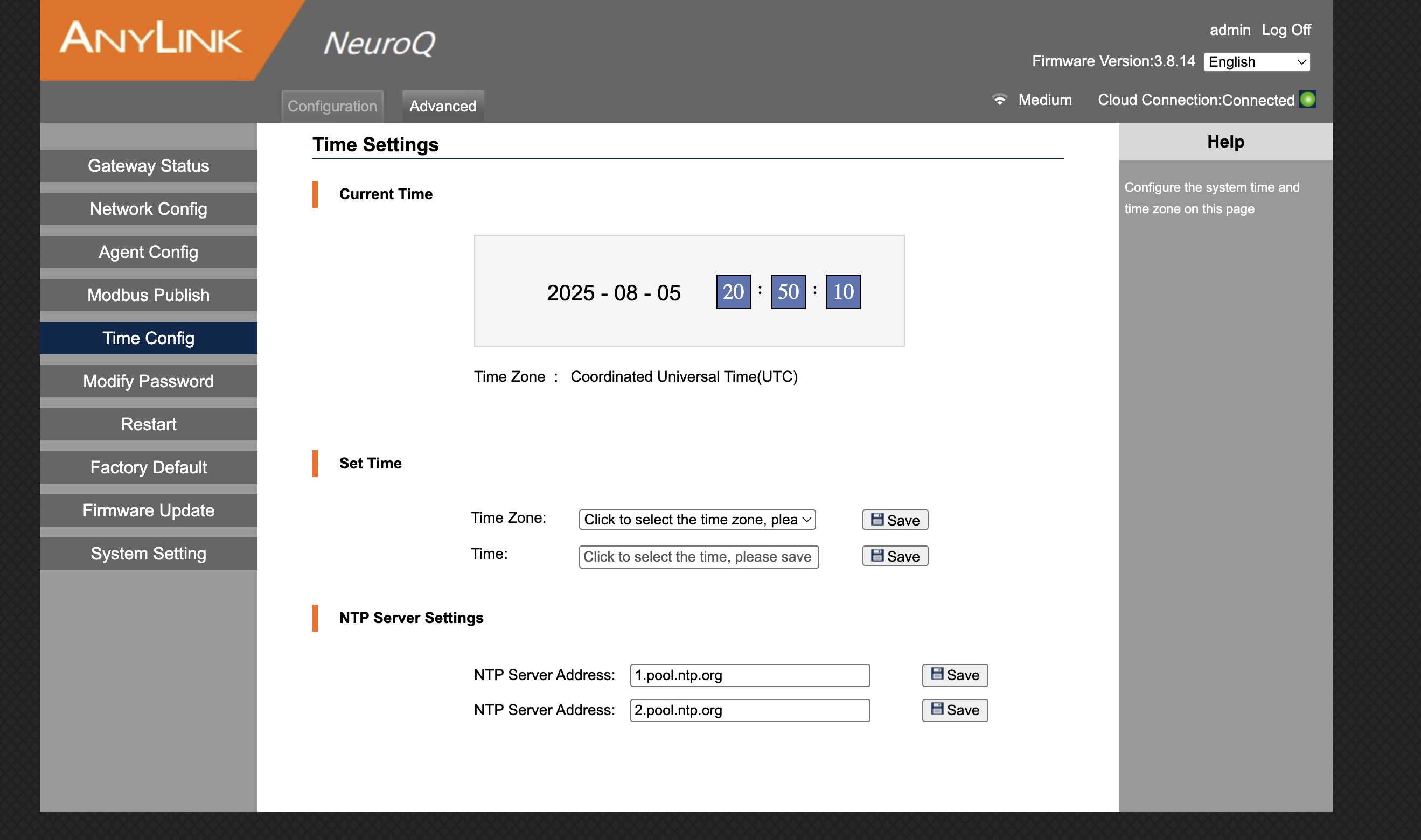1421x840 pixels.
Task: Click the Current Time section heading
Action: [386, 194]
